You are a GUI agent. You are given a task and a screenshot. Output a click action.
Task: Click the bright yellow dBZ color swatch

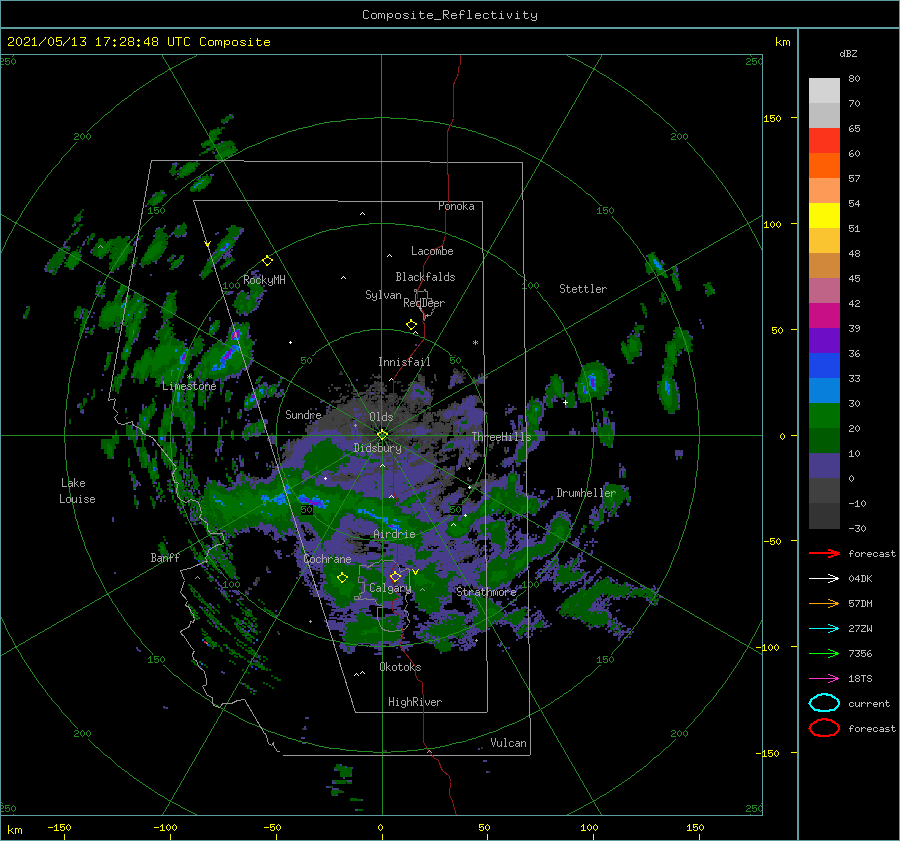coord(824,216)
